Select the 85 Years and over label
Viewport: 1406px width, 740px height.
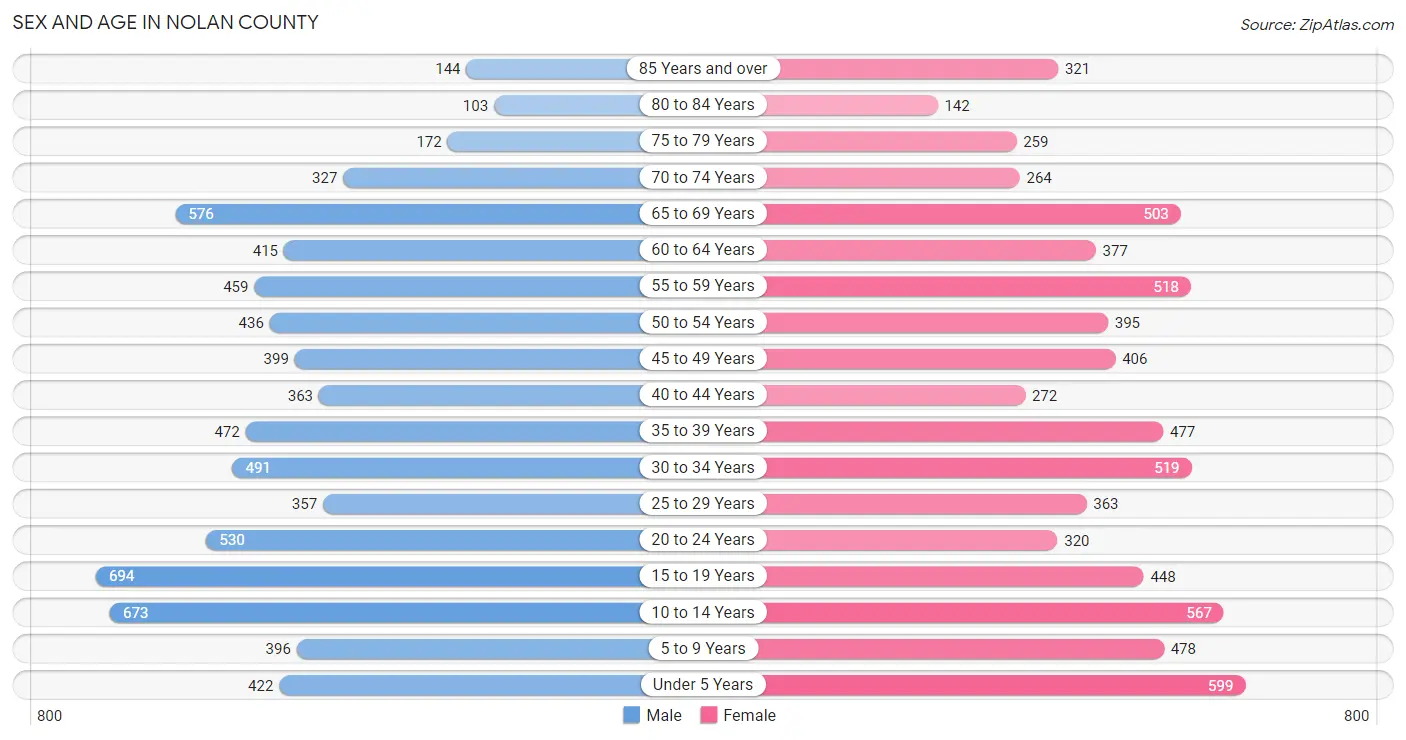703,68
